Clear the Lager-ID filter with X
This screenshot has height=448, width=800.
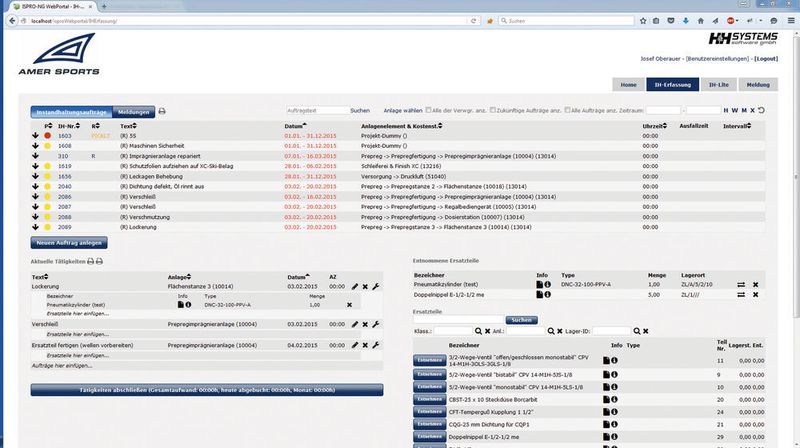(x=645, y=331)
